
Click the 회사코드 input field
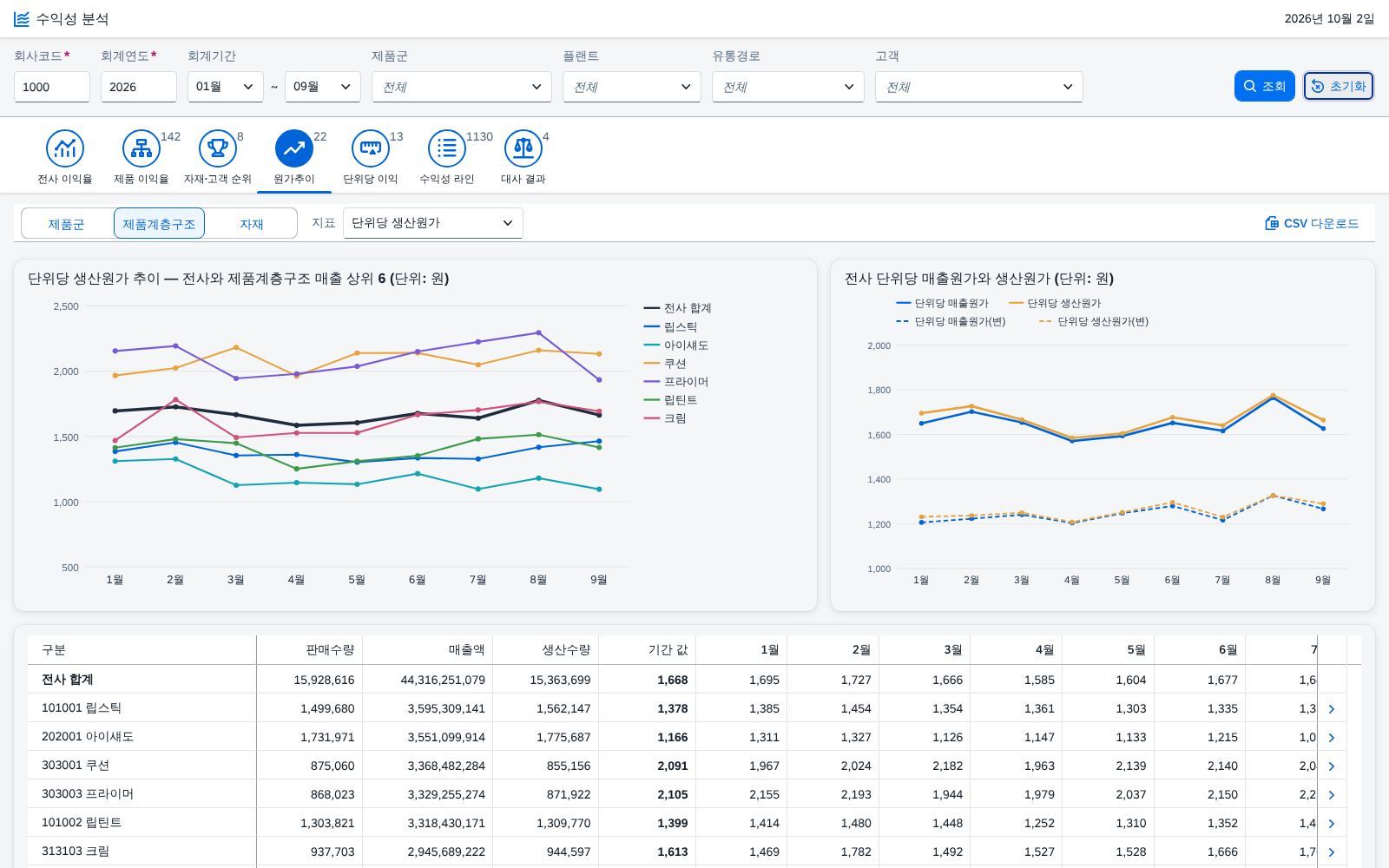tap(52, 87)
